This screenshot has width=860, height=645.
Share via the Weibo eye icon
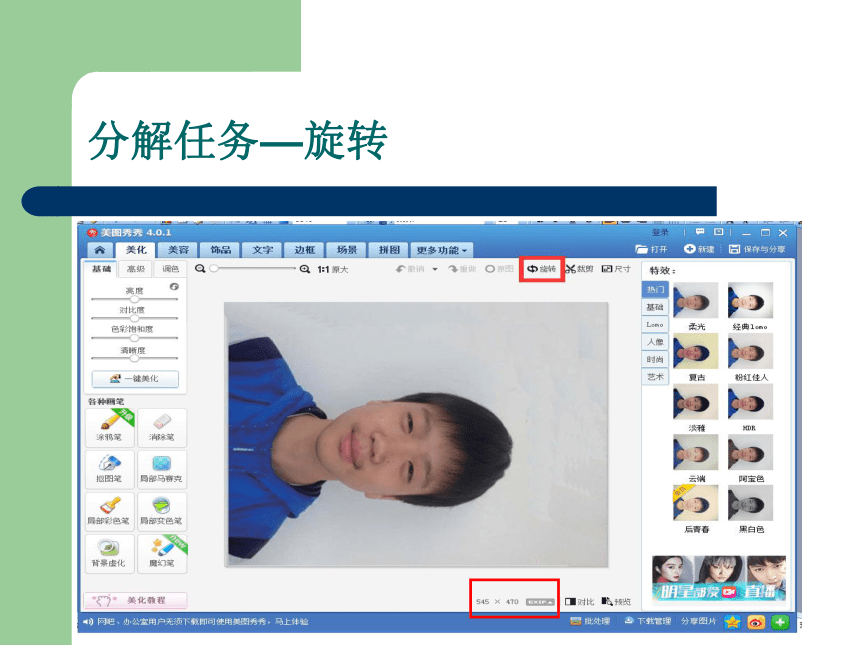click(756, 622)
